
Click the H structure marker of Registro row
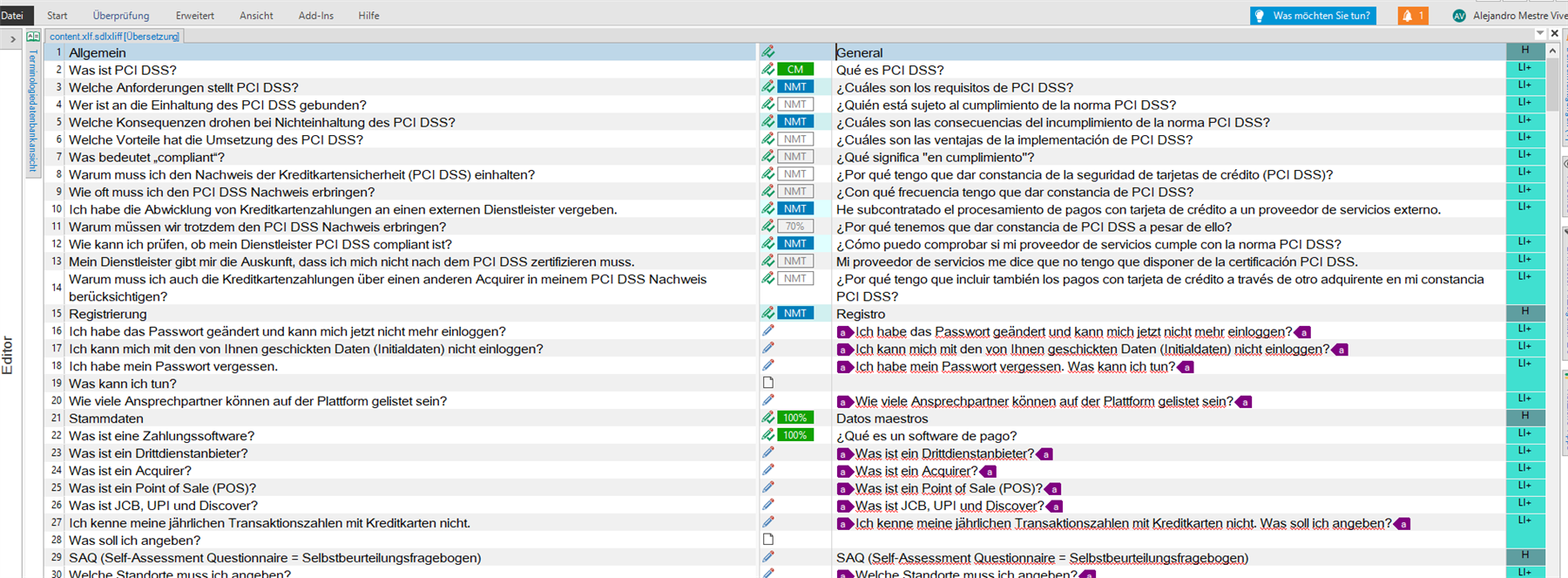click(1524, 312)
